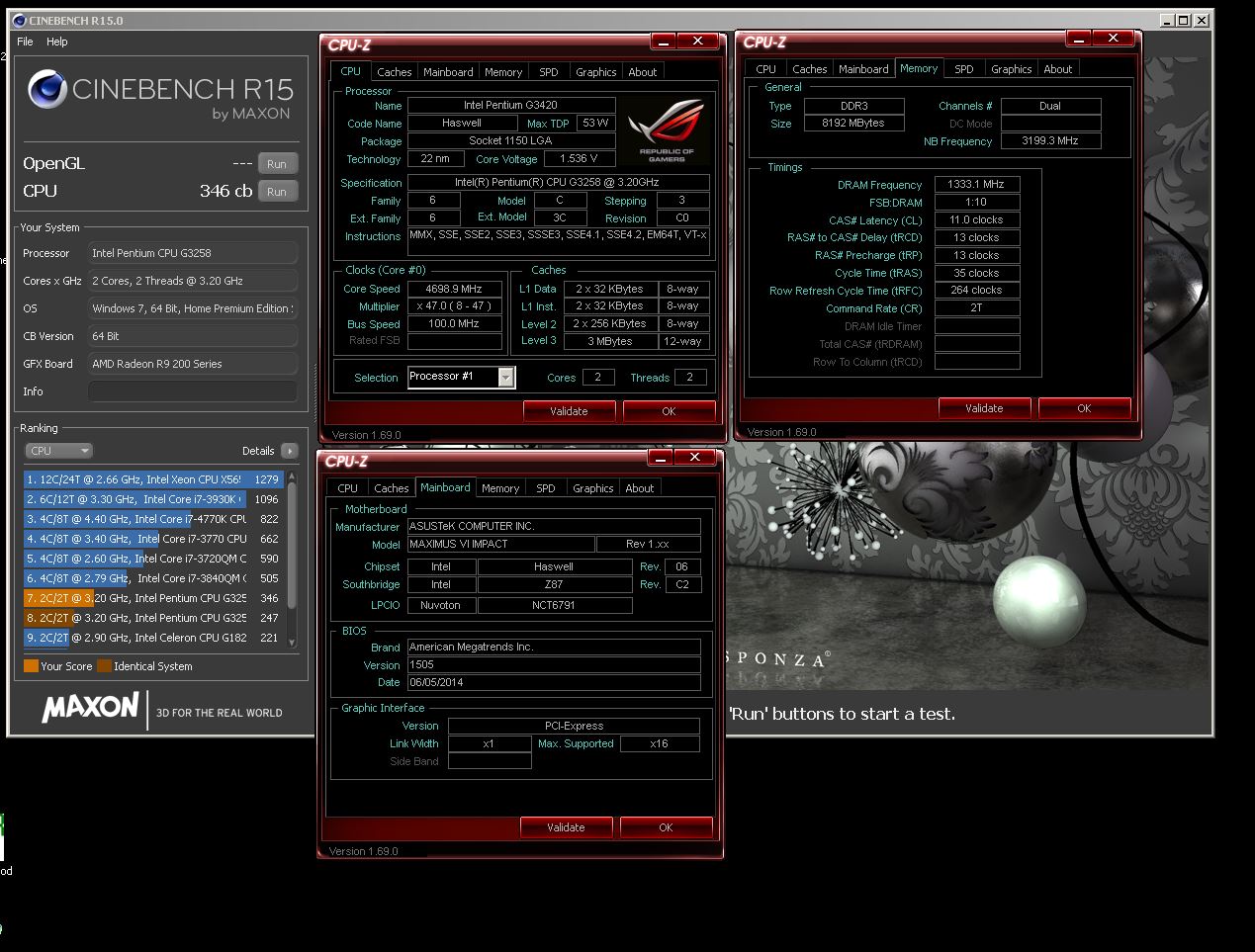Switch to Caches tab in CPU-Z CPU window
This screenshot has height=952, width=1255.
tap(395, 72)
